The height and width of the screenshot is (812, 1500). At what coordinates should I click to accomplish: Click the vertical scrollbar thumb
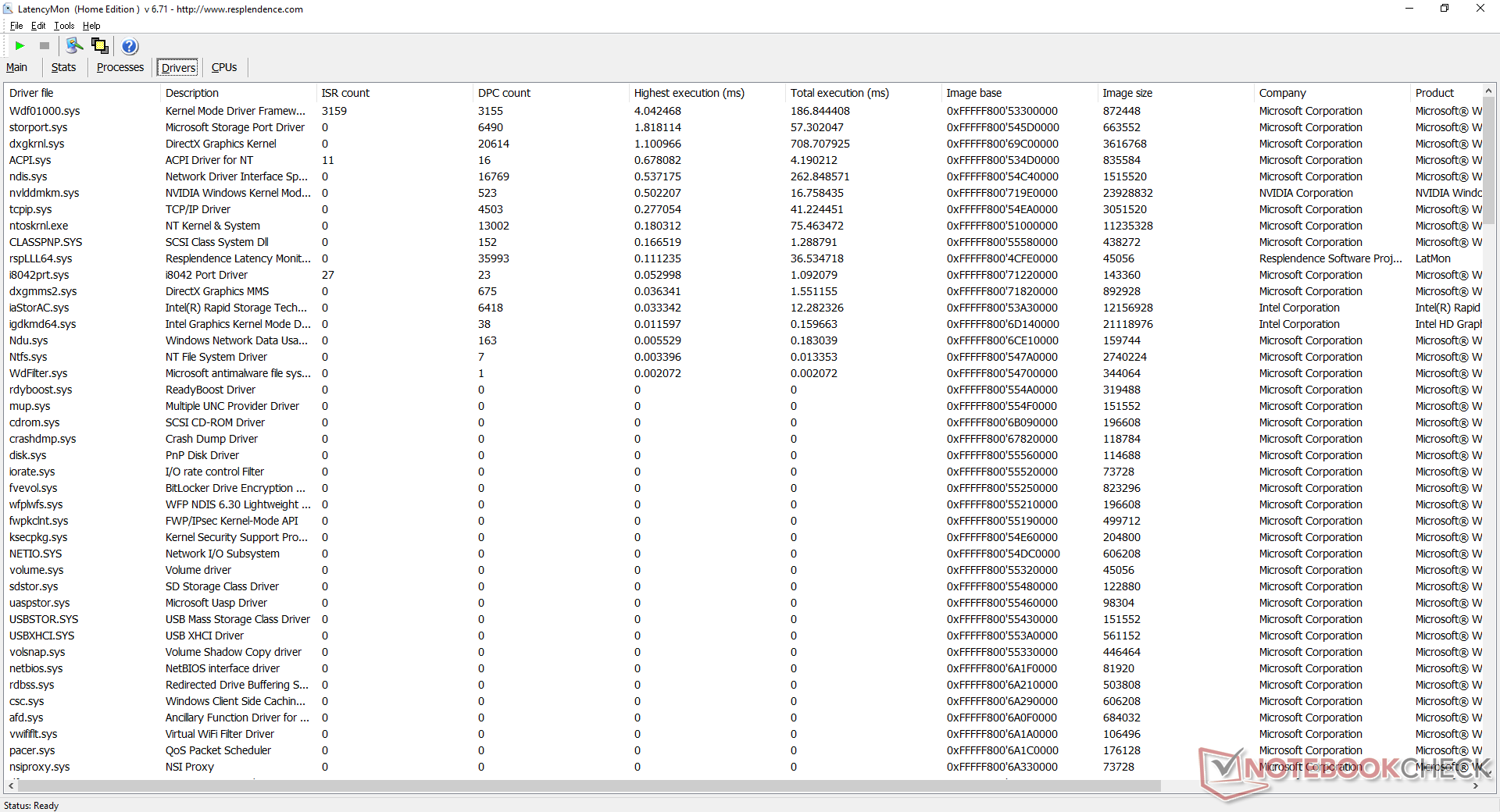pos(1488,160)
